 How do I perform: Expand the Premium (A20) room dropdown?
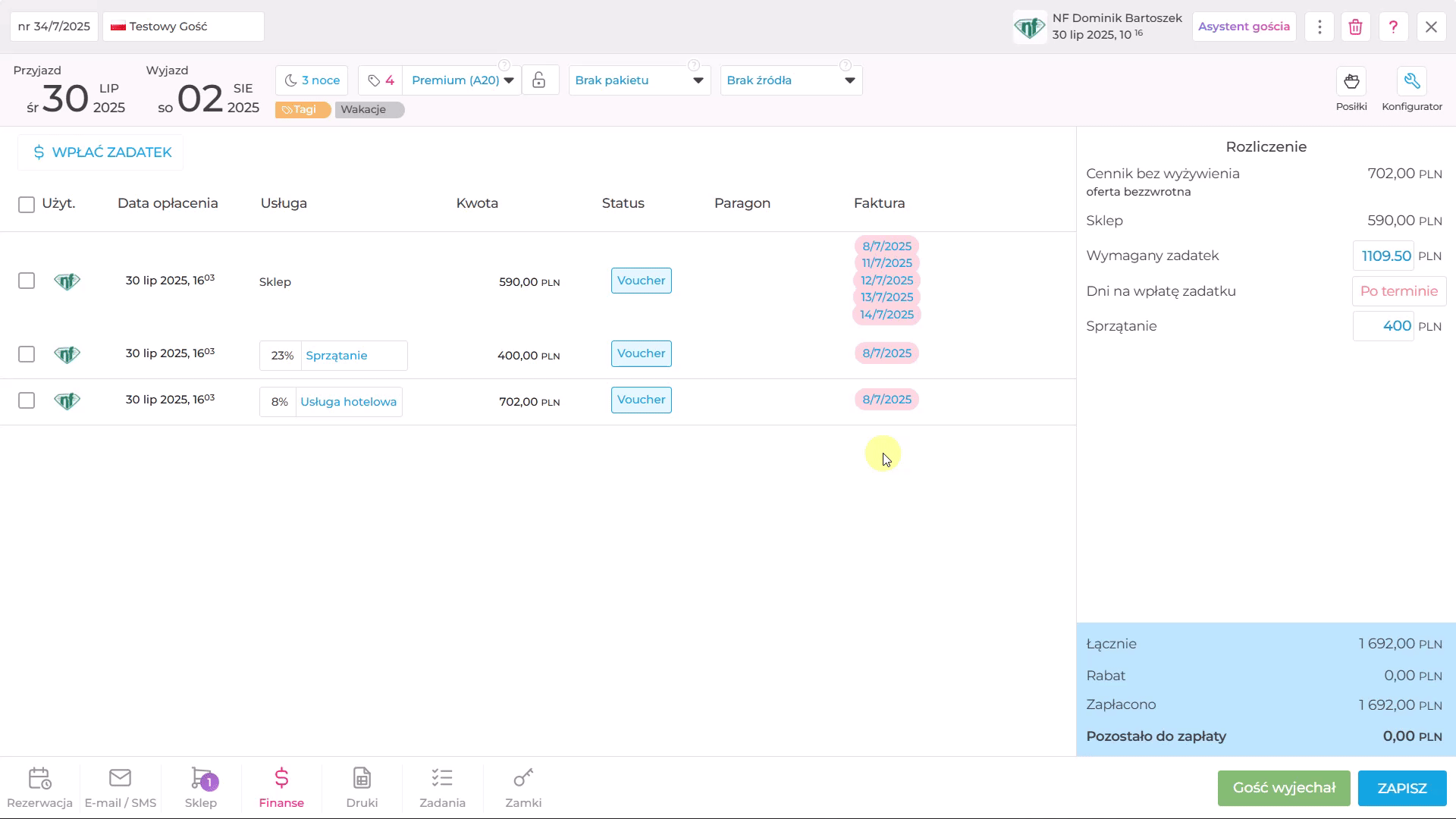[462, 80]
